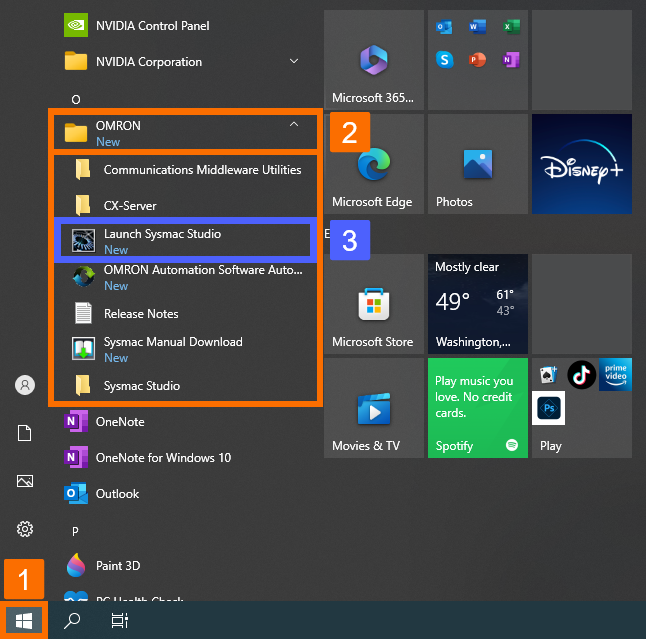Image resolution: width=646 pixels, height=639 pixels.
Task: Open the Spotify tile
Action: point(477,408)
